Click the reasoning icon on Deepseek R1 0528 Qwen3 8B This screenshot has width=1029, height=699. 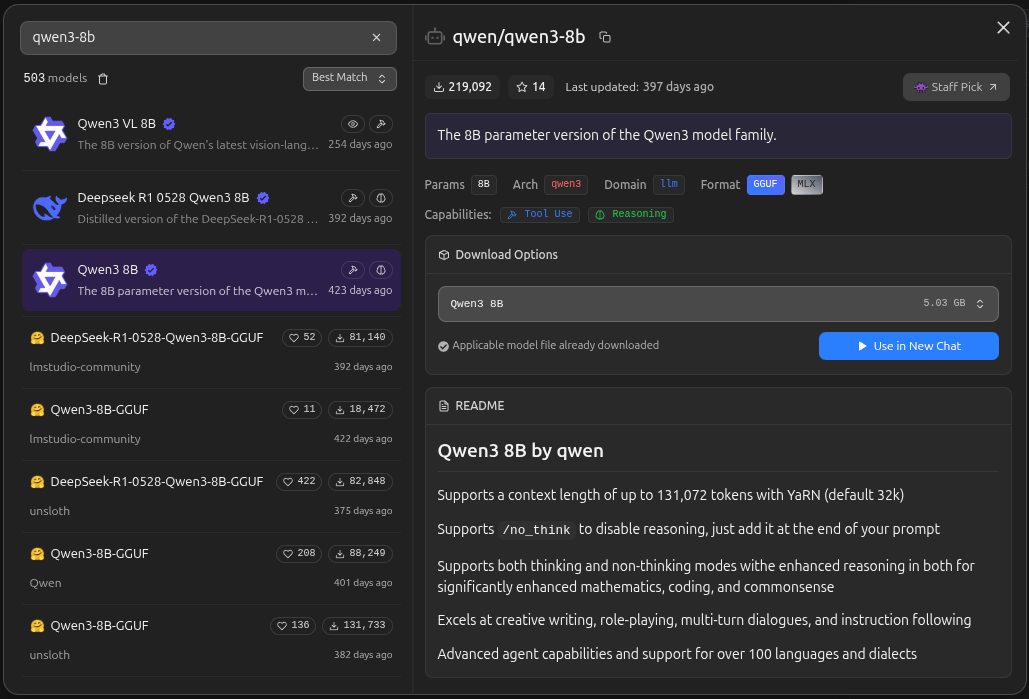[381, 198]
